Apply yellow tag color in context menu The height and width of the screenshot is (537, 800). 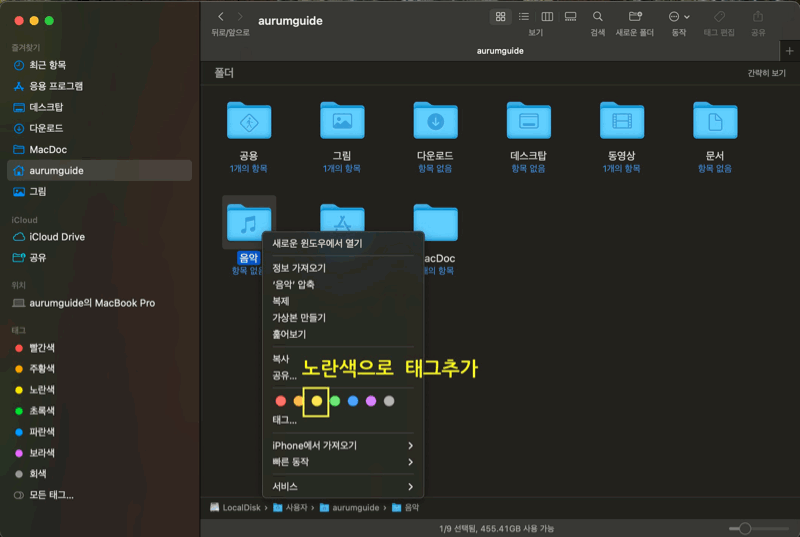click(x=317, y=401)
